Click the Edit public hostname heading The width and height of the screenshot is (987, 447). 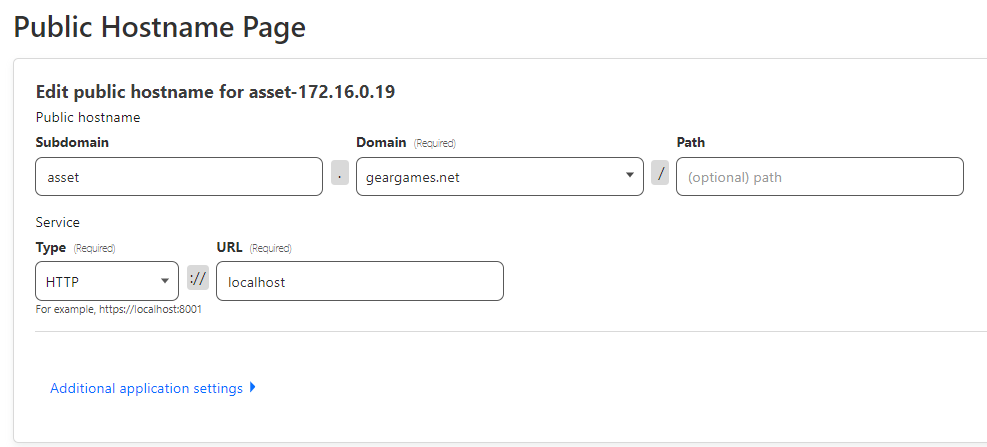(215, 92)
